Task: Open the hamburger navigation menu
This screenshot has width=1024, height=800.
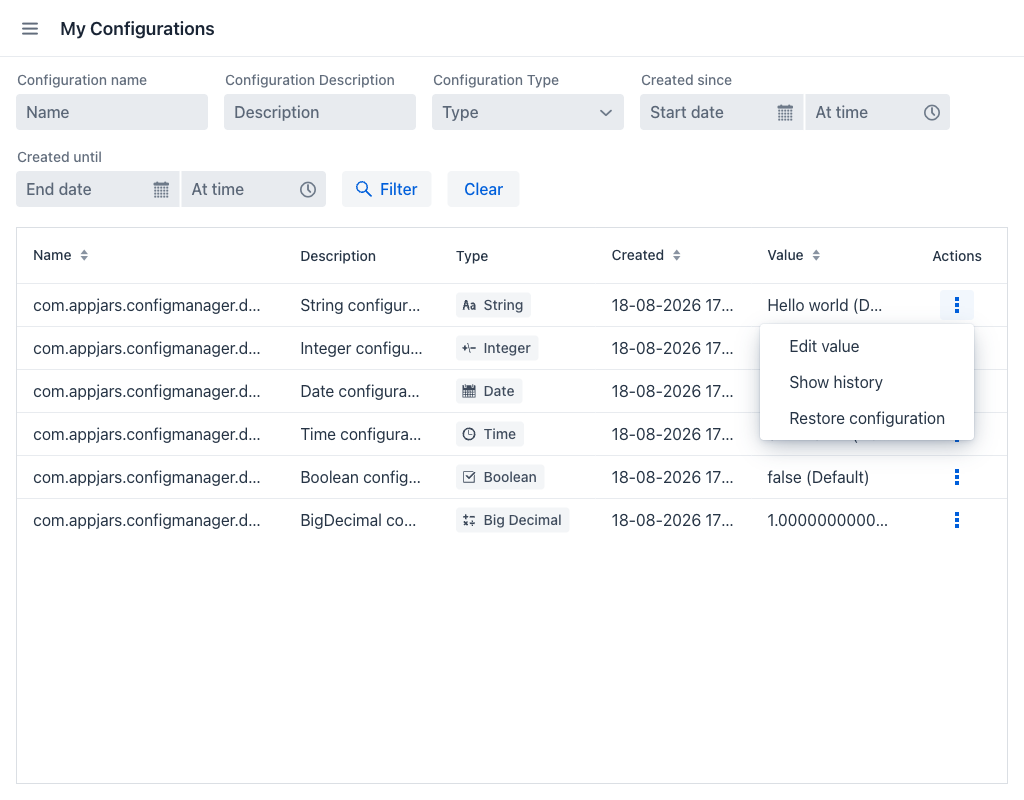Action: [30, 29]
